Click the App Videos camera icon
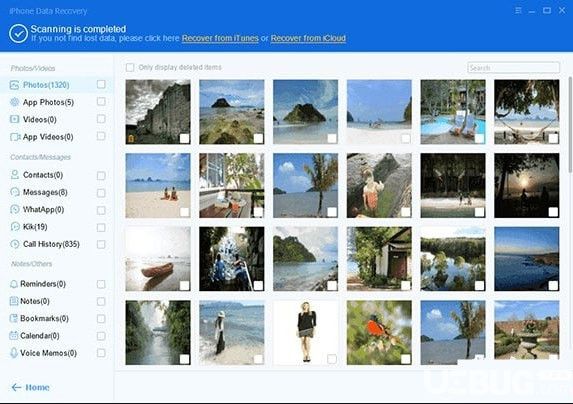573x404 pixels. [x=15, y=137]
